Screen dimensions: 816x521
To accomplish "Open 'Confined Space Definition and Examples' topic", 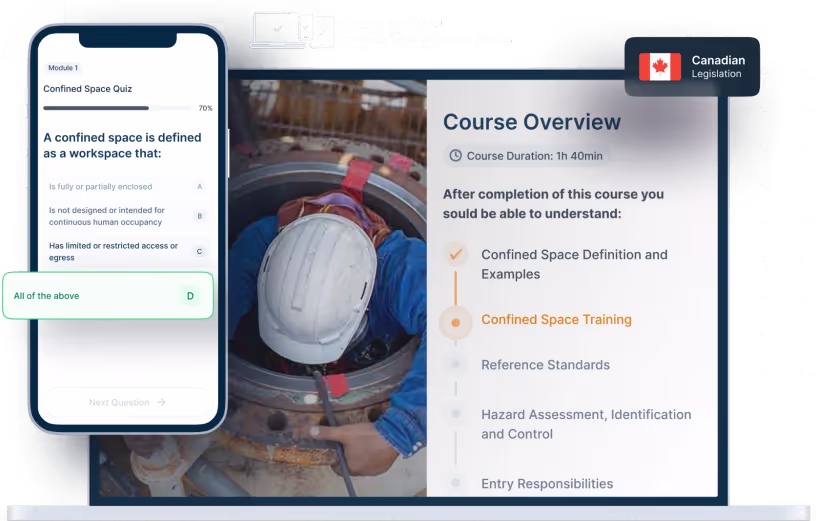I will (x=574, y=264).
